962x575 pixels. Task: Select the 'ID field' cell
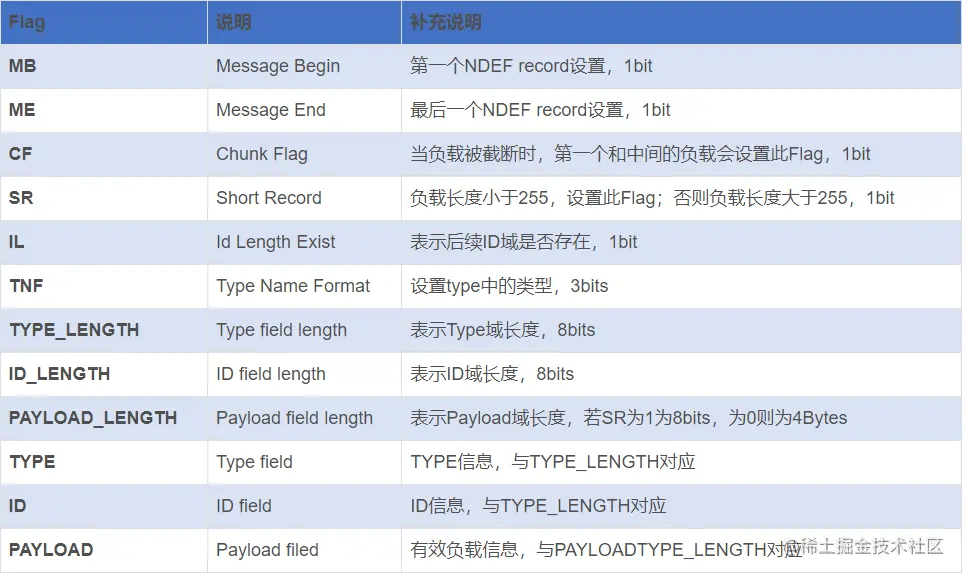(304, 506)
